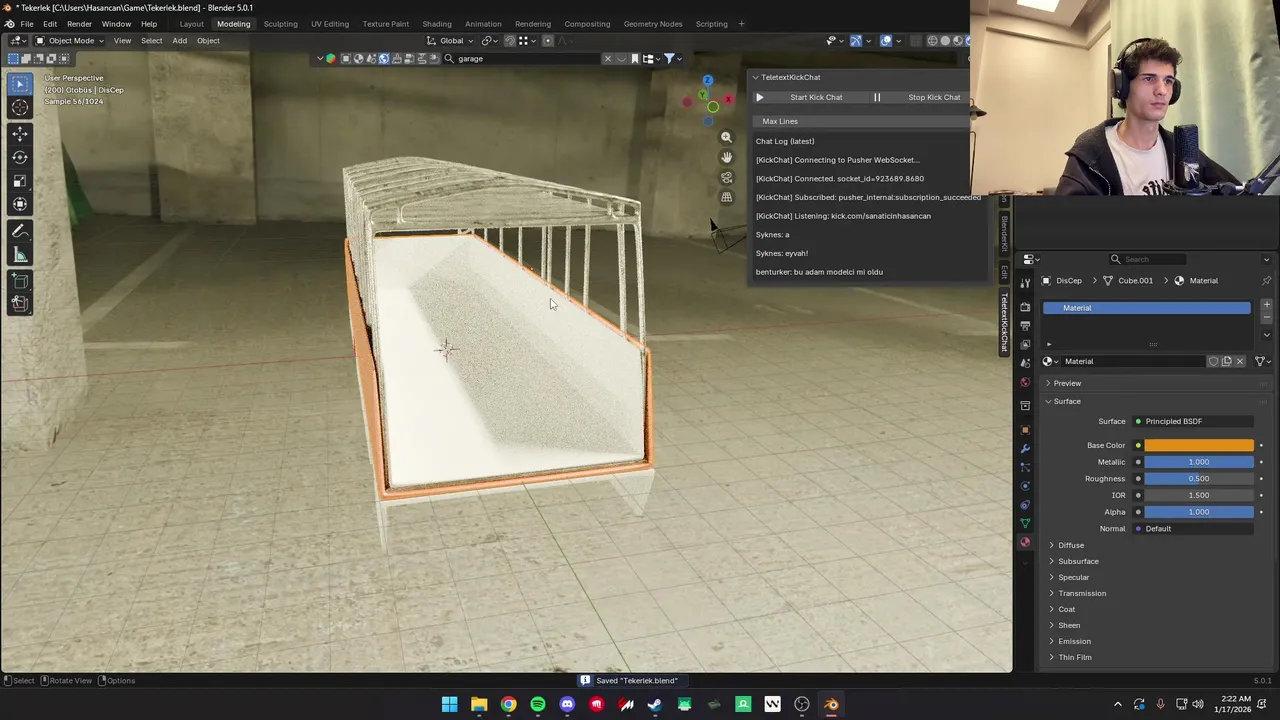This screenshot has height=720, width=1280.
Task: Open the Render properties tab icon
Action: tap(1025, 307)
